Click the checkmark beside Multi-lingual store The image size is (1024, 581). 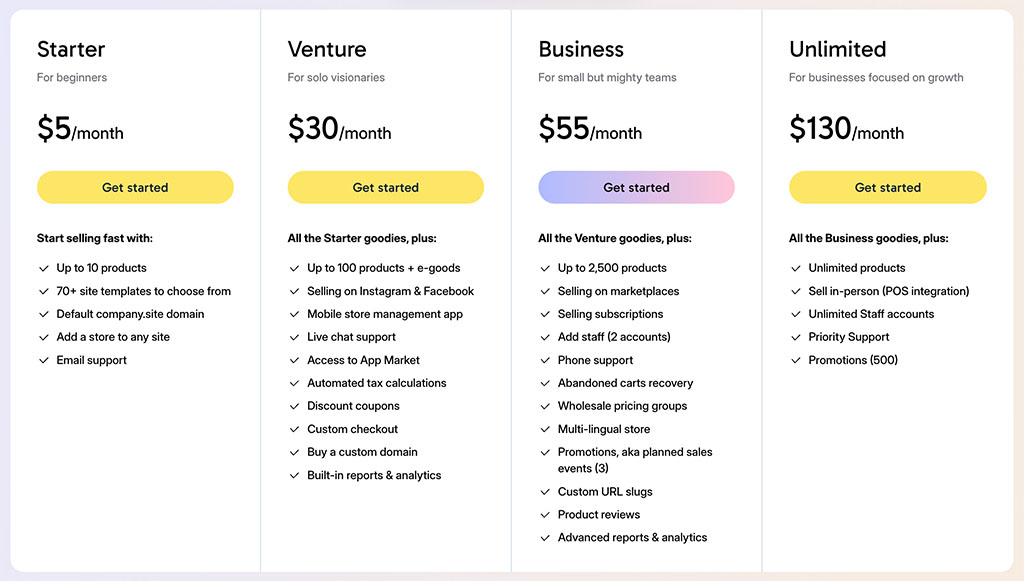[x=543, y=429]
